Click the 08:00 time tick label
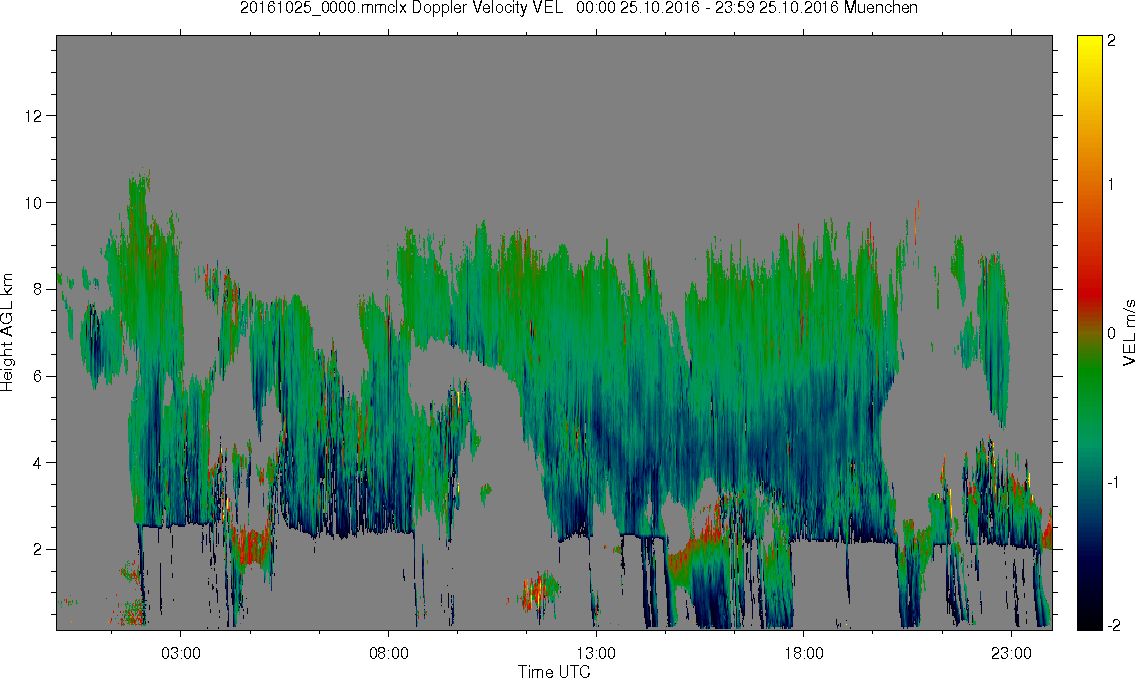This screenshot has height=678, width=1135. pos(389,653)
